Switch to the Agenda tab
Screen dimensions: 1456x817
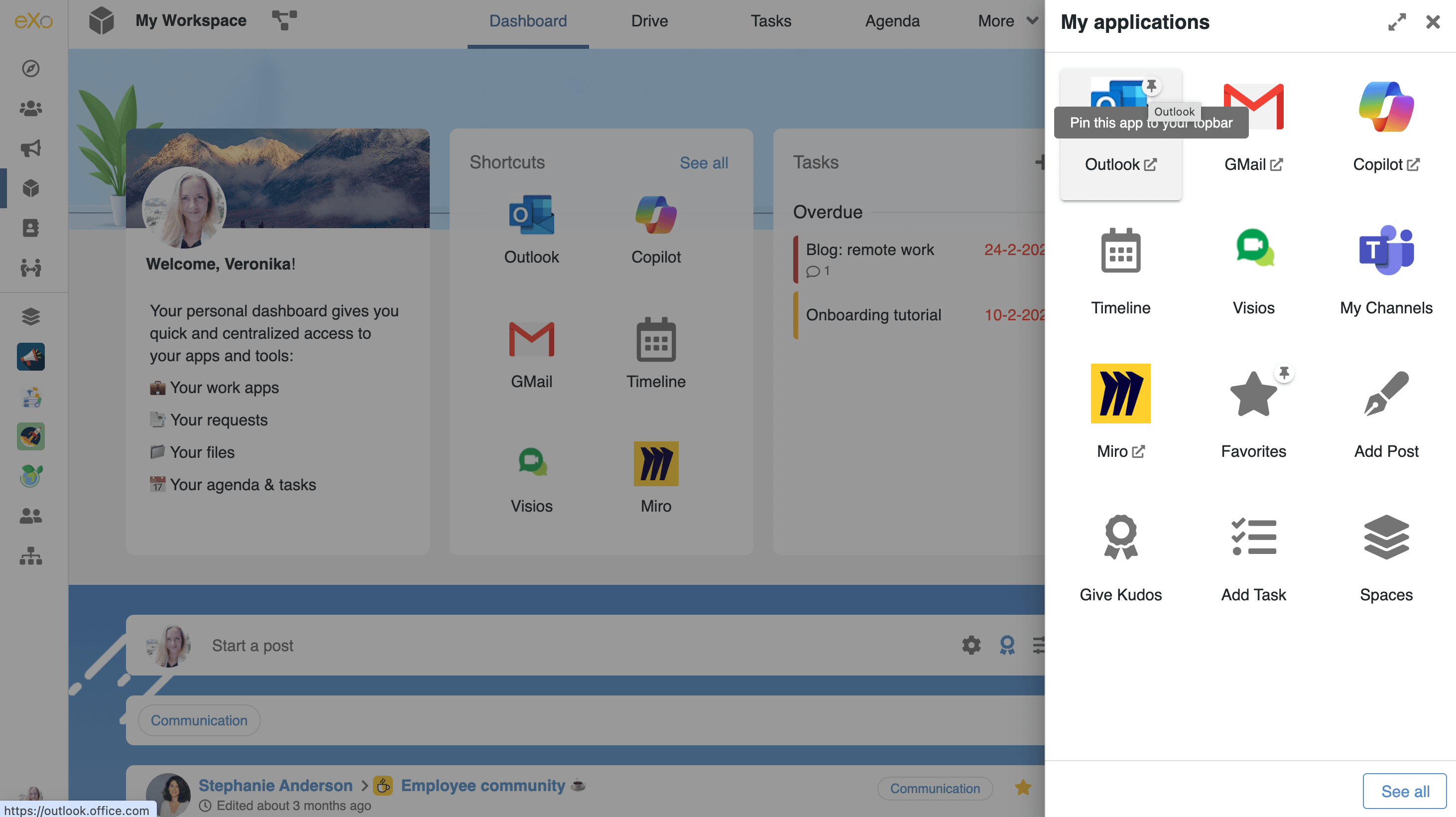point(892,21)
